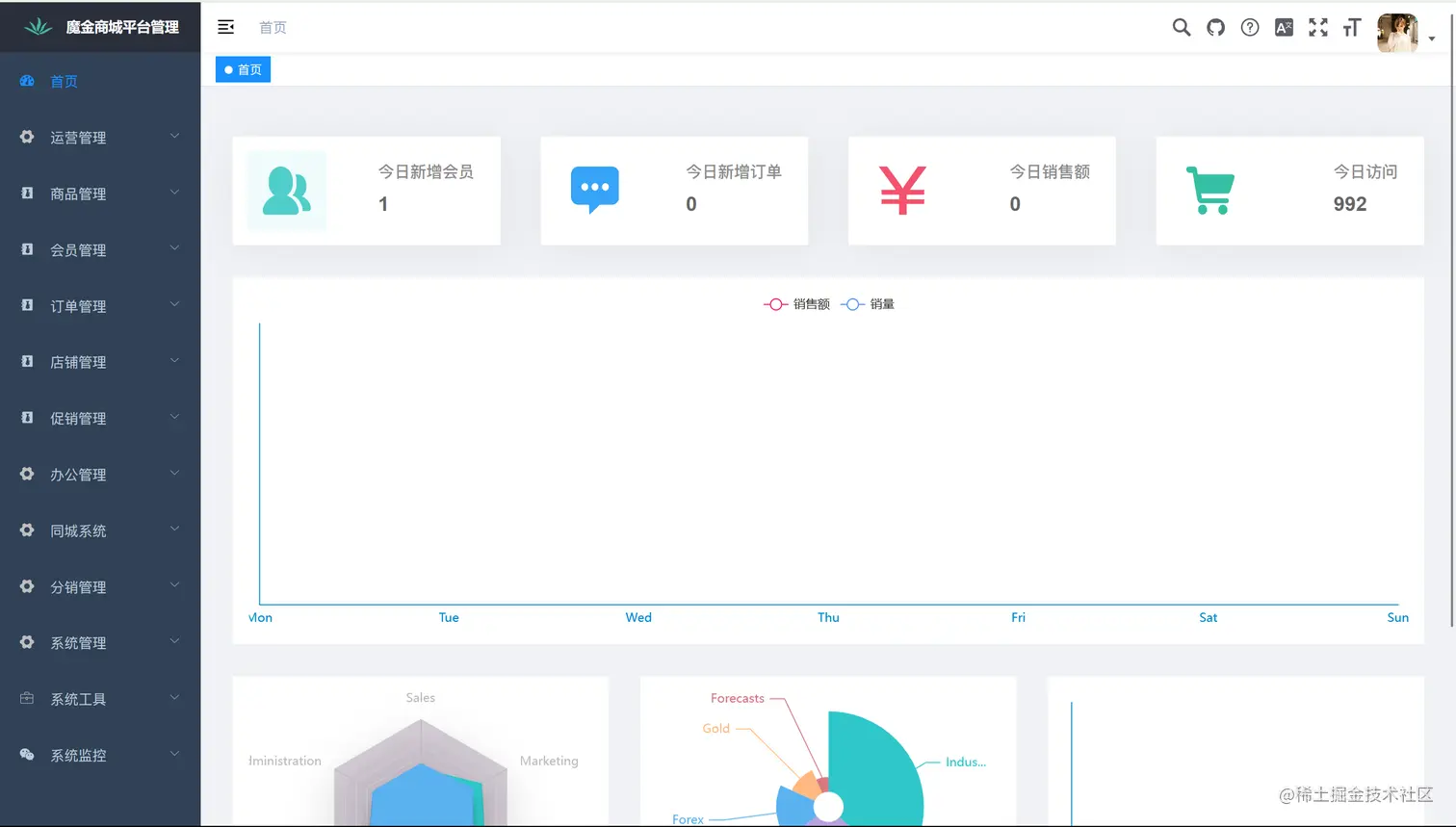
Task: Switch language with the translate icon
Action: coord(1284,27)
